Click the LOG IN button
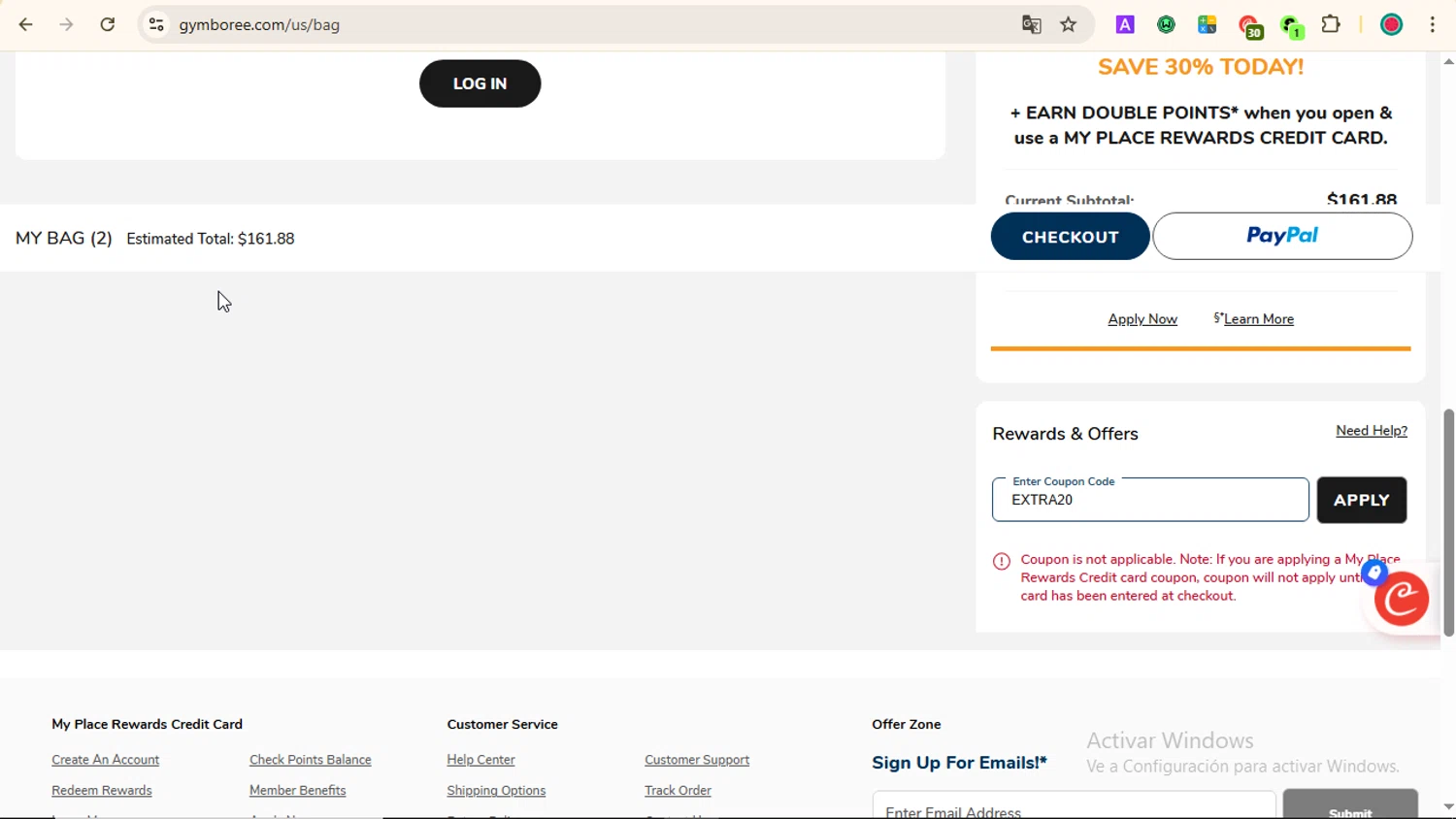This screenshot has height=819, width=1456. coord(480,83)
